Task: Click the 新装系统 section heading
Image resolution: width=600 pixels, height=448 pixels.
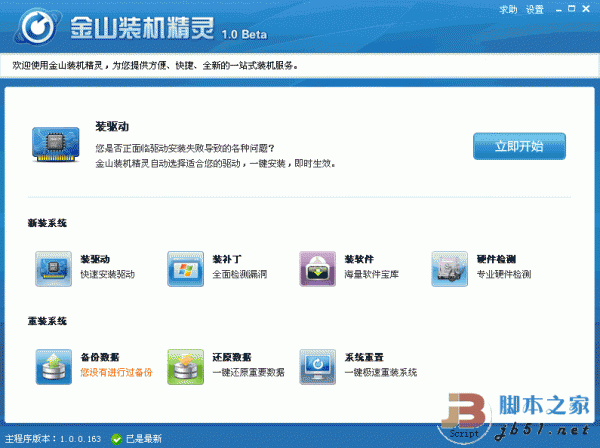Action: click(47, 223)
